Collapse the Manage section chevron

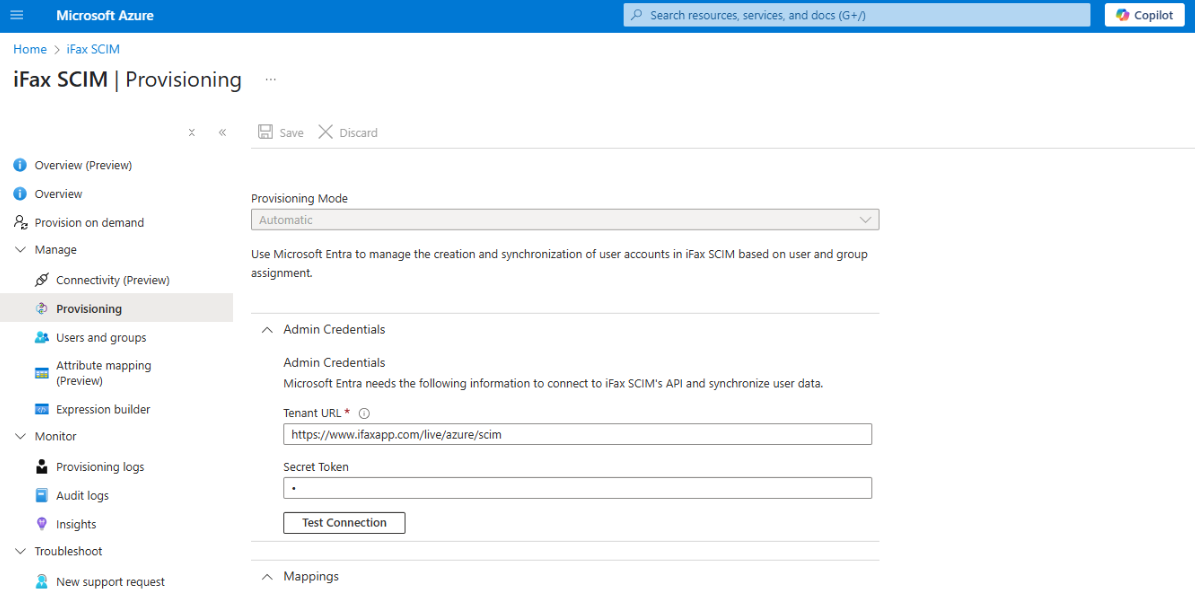tap(21, 250)
